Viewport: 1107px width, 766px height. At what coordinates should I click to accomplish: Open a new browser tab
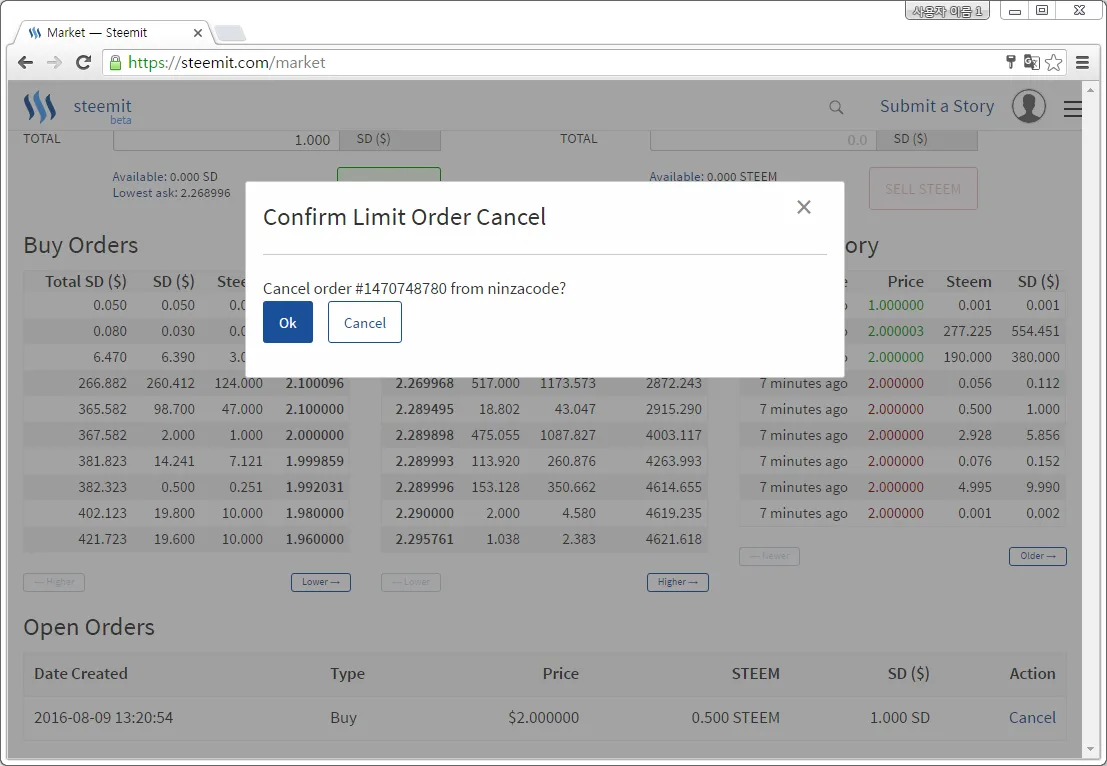pos(229,32)
